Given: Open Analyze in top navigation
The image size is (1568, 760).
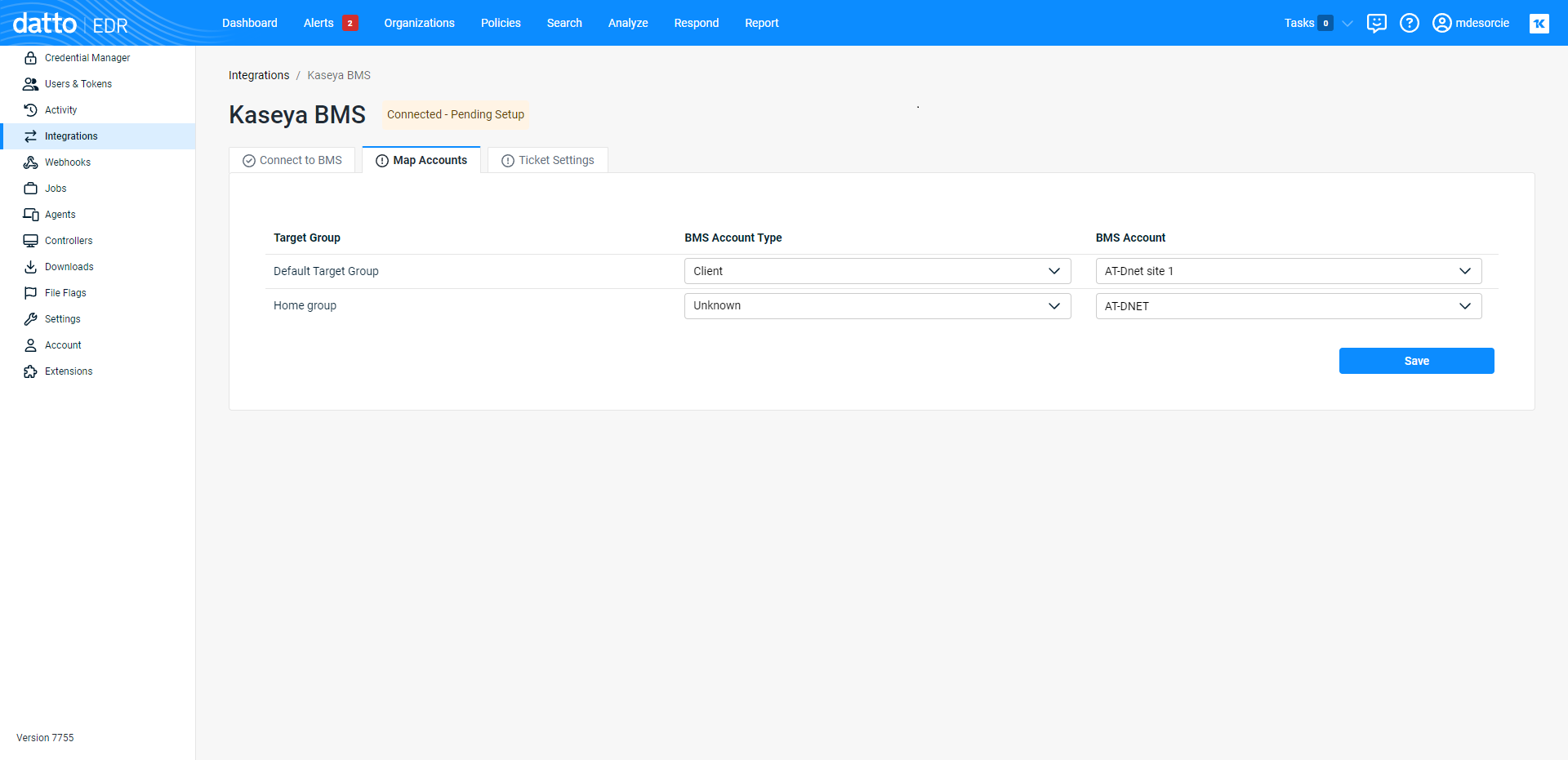Looking at the screenshot, I should (628, 23).
